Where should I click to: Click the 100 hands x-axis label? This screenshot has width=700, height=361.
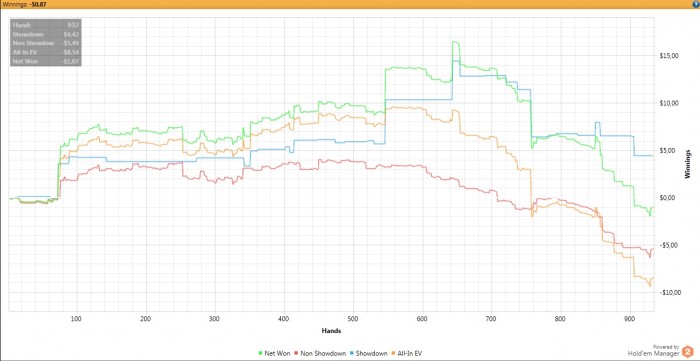point(76,319)
